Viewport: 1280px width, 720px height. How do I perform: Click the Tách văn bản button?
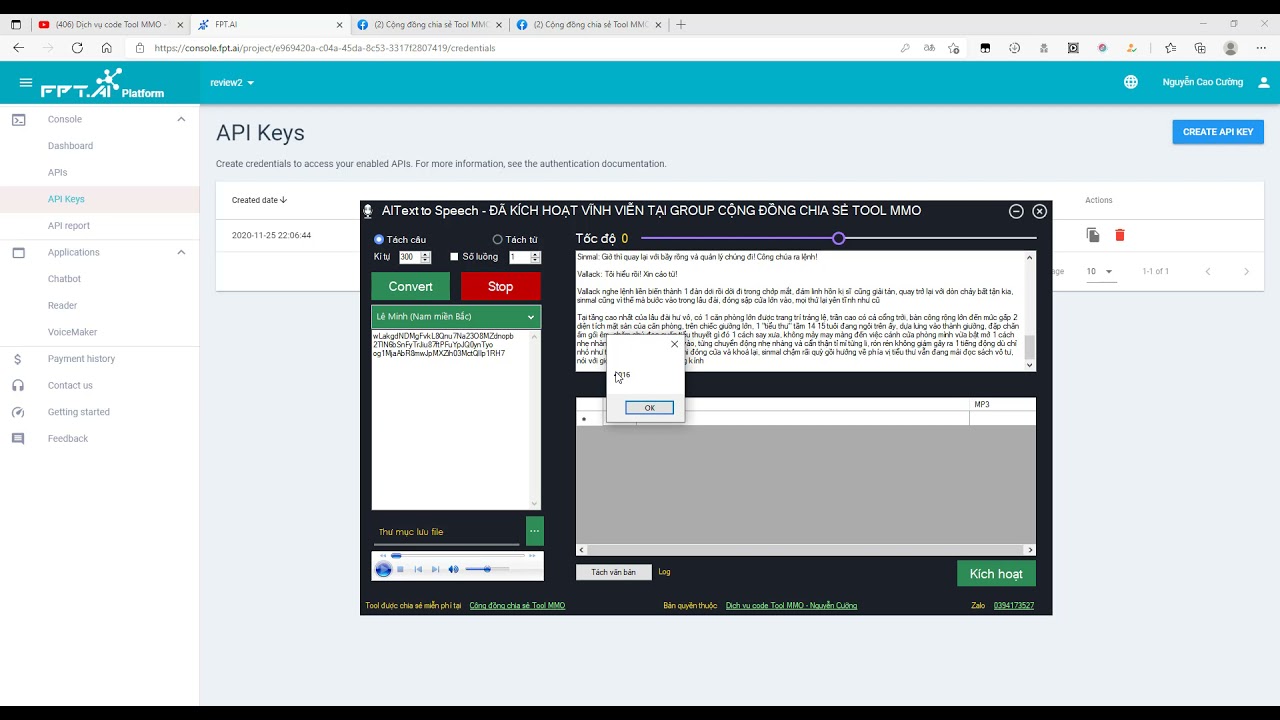[613, 572]
